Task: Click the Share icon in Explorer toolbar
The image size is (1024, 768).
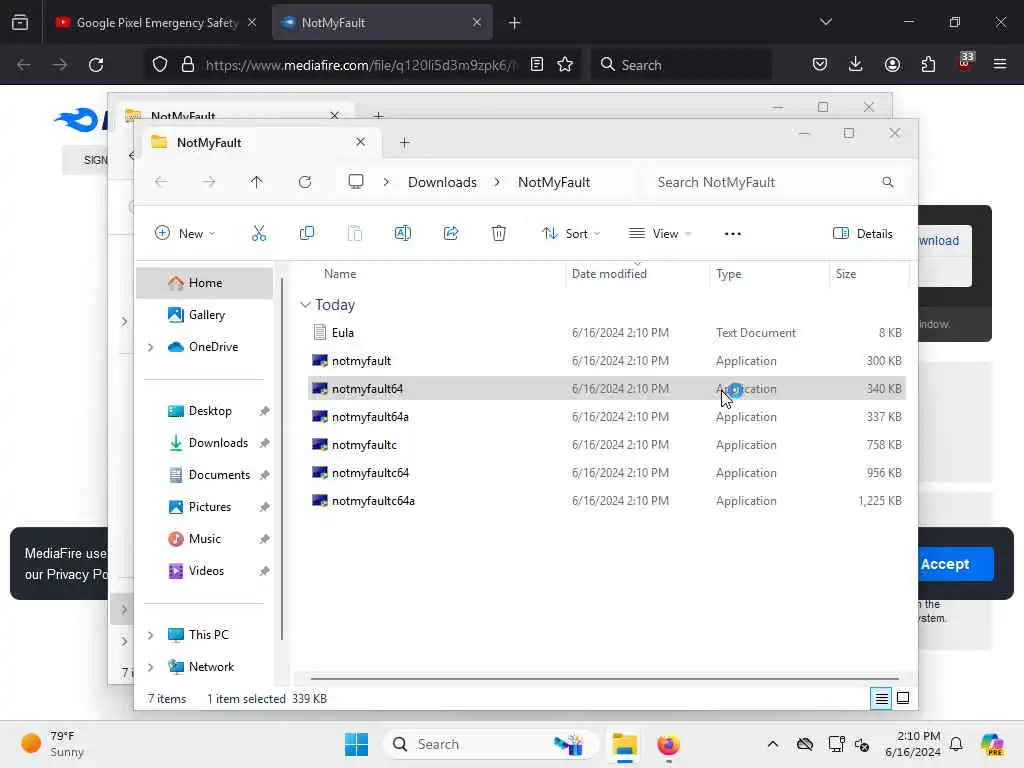Action: (x=451, y=233)
